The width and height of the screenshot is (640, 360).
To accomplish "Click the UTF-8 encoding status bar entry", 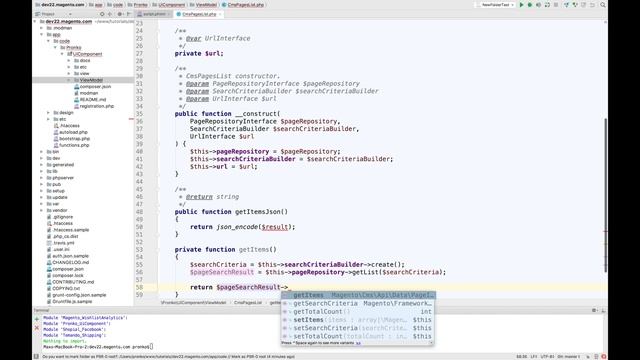I will 547,356.
